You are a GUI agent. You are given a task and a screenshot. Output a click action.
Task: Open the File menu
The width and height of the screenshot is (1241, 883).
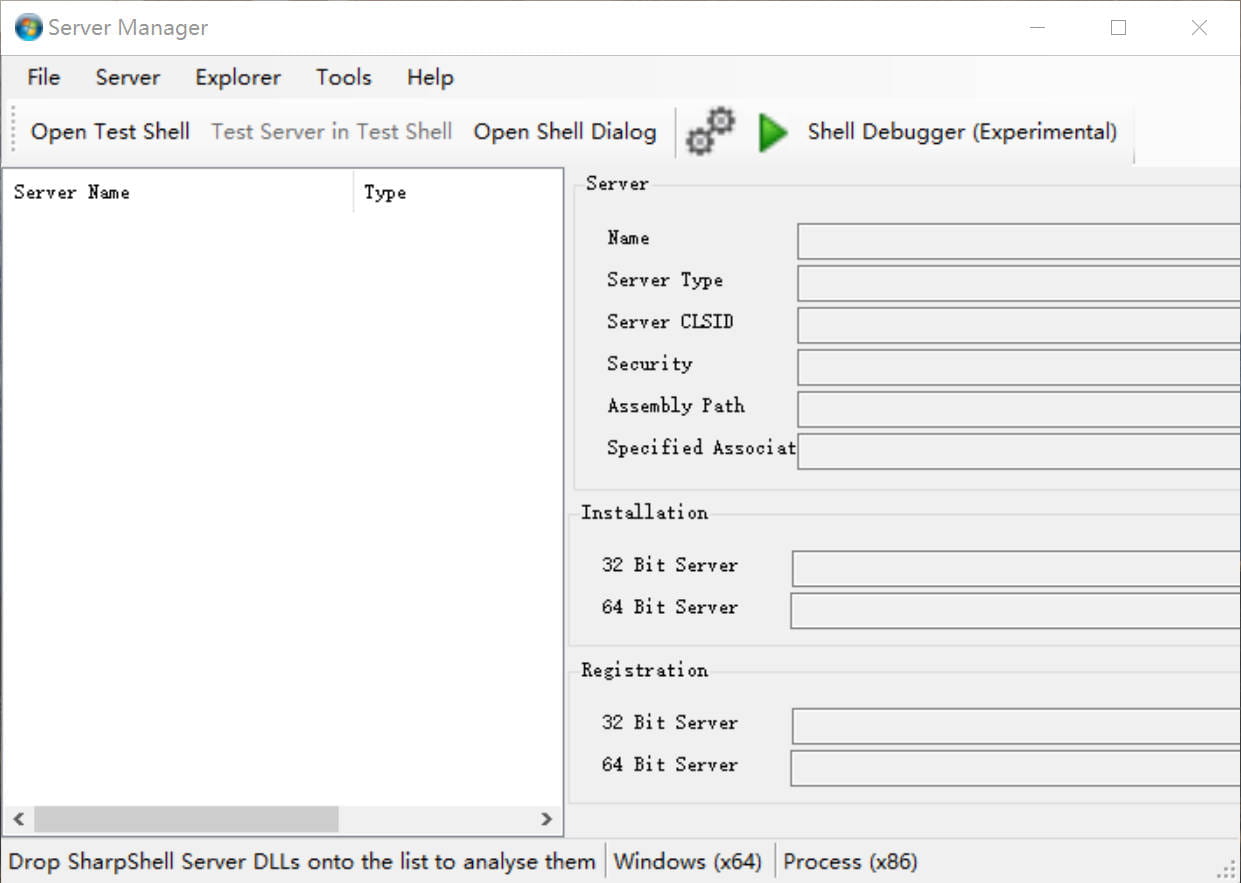tap(44, 77)
